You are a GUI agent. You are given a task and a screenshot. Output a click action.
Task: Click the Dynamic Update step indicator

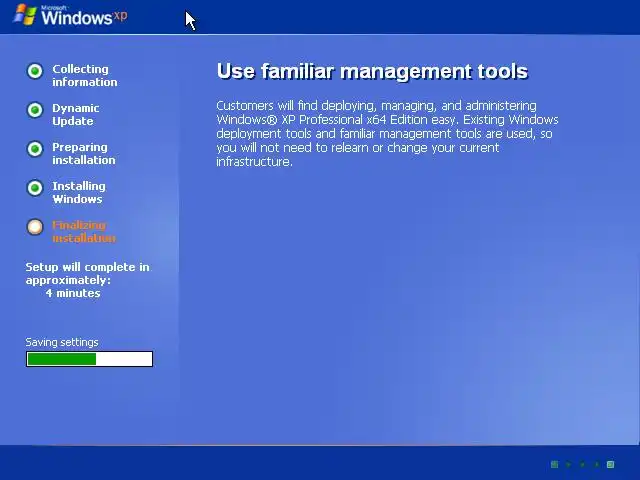35,110
